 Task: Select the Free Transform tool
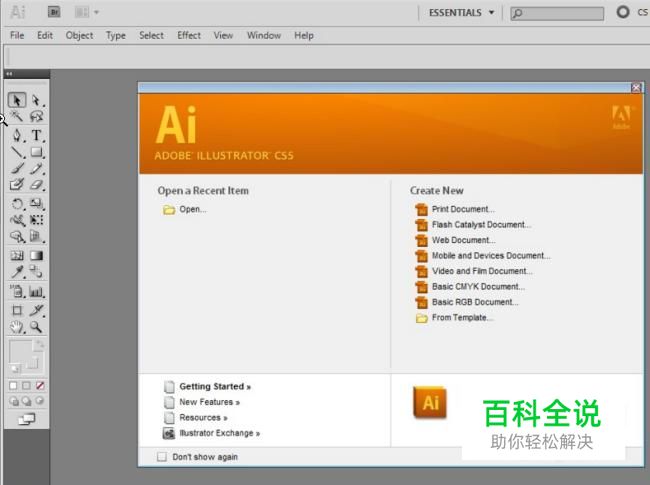pos(36,220)
